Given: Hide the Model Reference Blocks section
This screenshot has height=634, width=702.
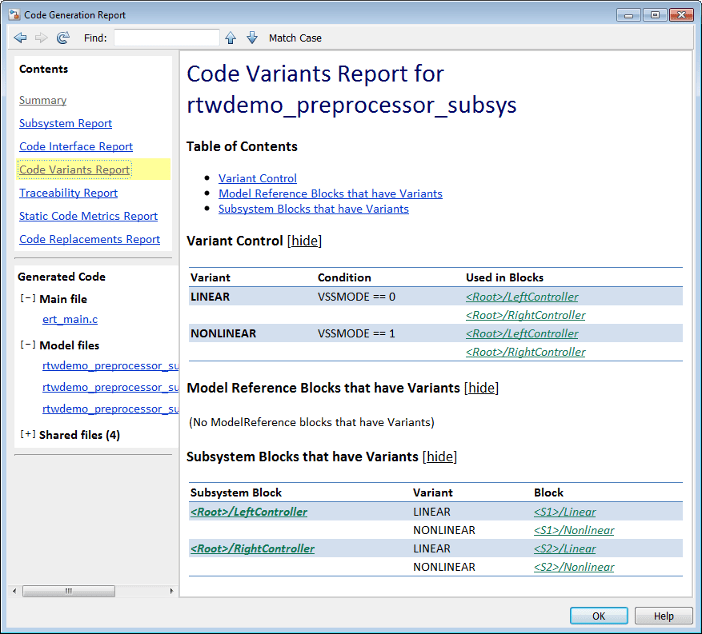Looking at the screenshot, I should [x=481, y=388].
